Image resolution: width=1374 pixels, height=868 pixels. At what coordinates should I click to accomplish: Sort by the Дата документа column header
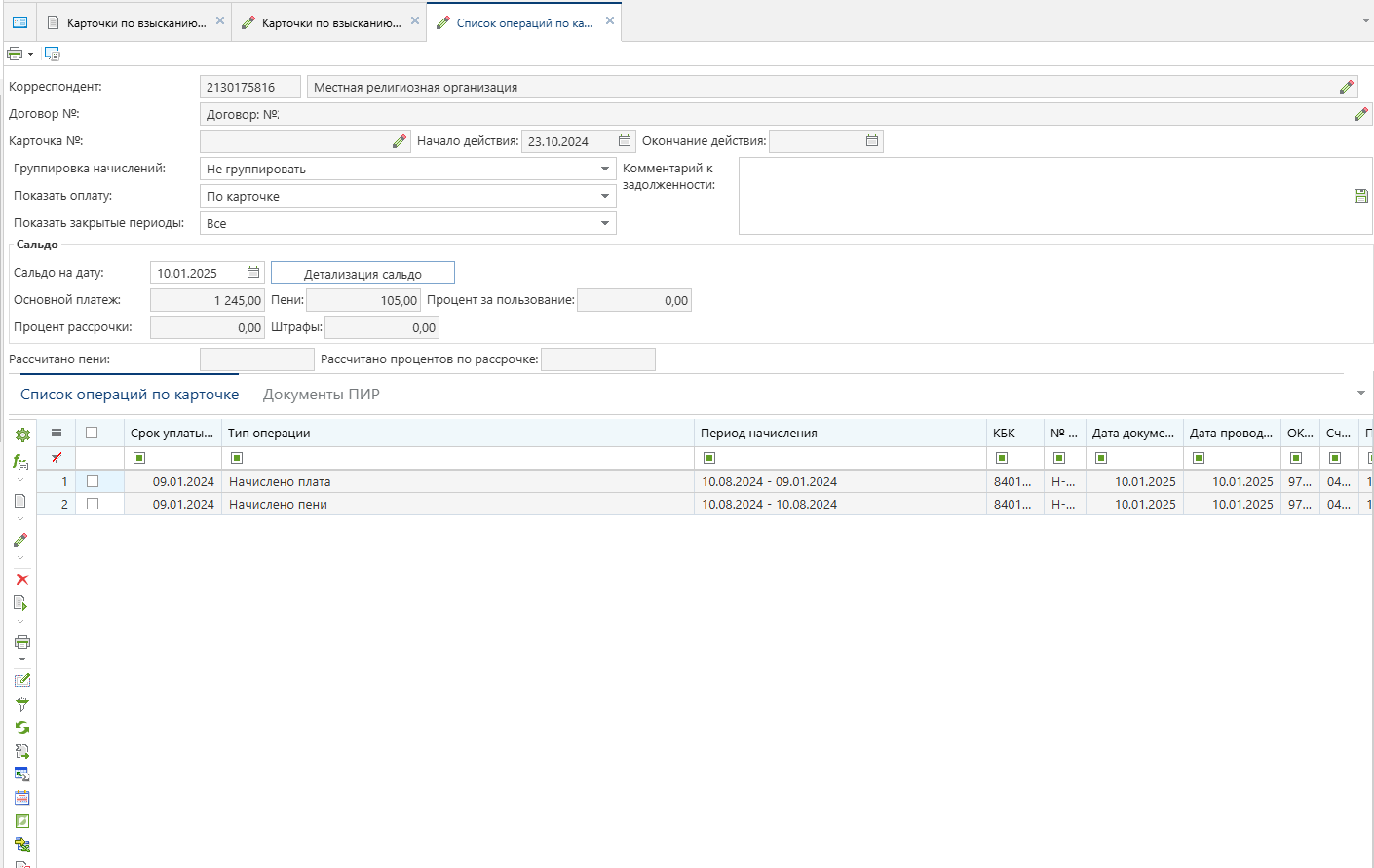(x=1134, y=433)
